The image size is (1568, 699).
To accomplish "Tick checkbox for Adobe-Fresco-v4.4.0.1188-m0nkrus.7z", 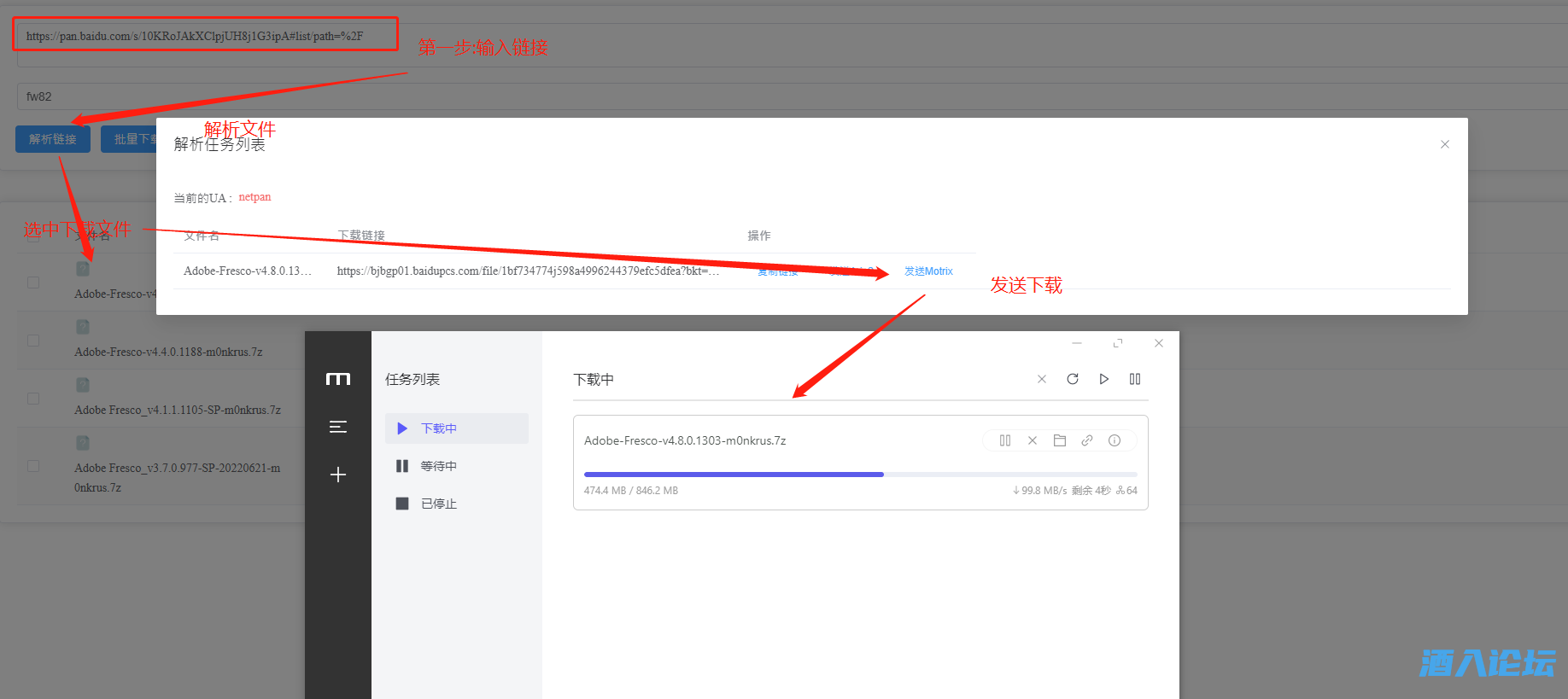I will pyautogui.click(x=33, y=341).
